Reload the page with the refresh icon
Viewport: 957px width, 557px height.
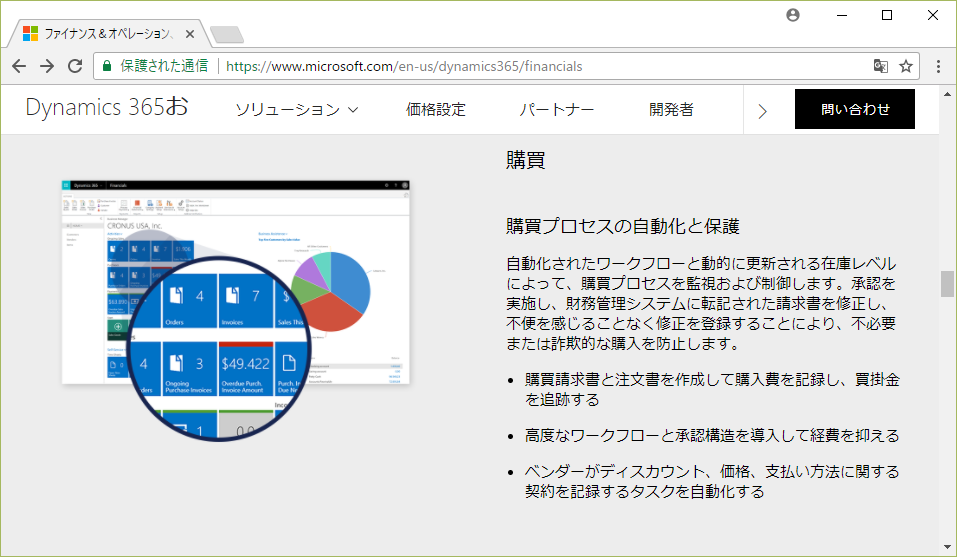75,66
